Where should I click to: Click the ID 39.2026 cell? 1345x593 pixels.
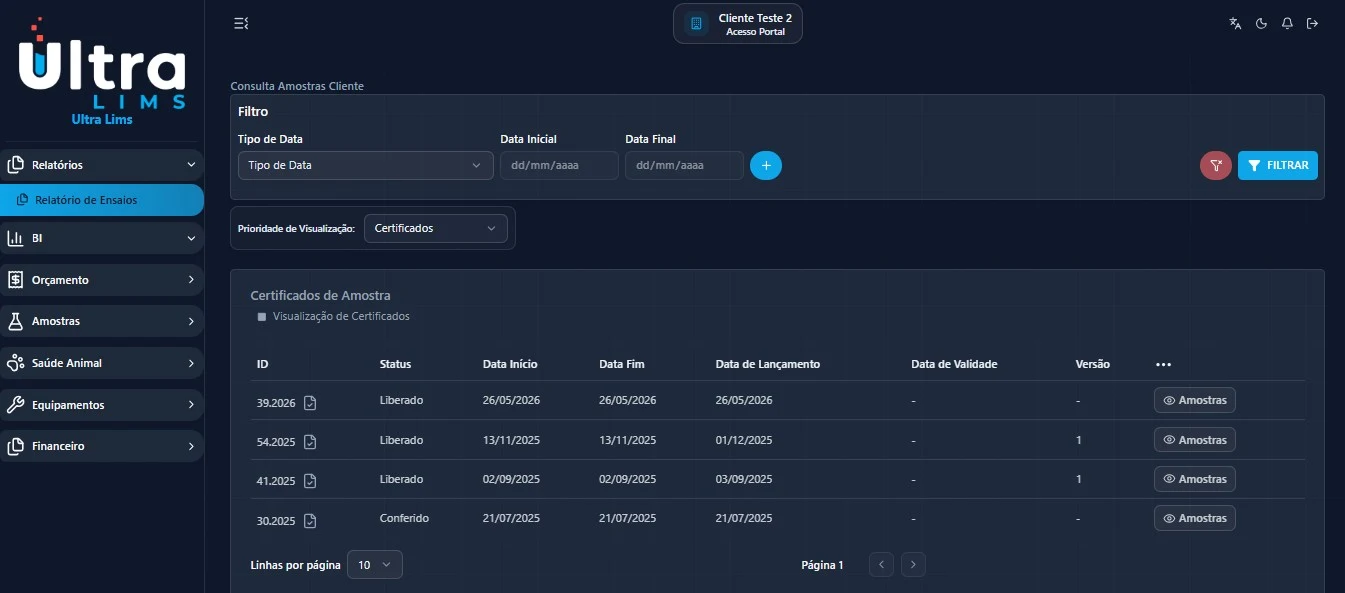(x=276, y=403)
